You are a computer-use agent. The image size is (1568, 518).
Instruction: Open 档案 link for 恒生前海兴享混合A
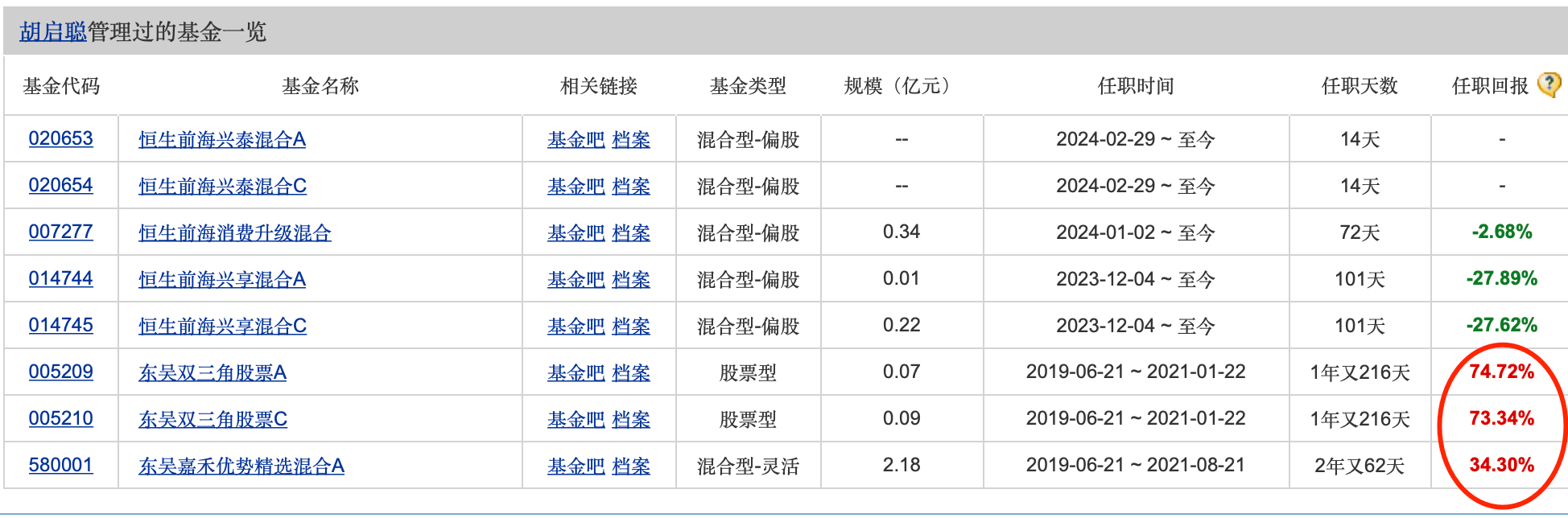click(631, 279)
